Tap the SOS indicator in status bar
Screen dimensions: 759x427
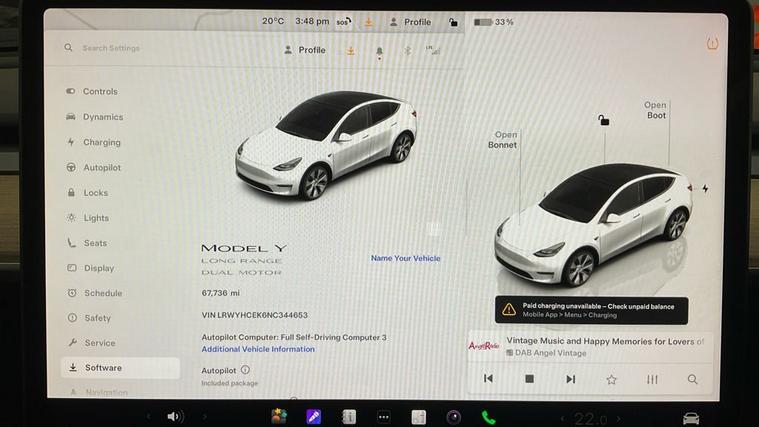(344, 22)
